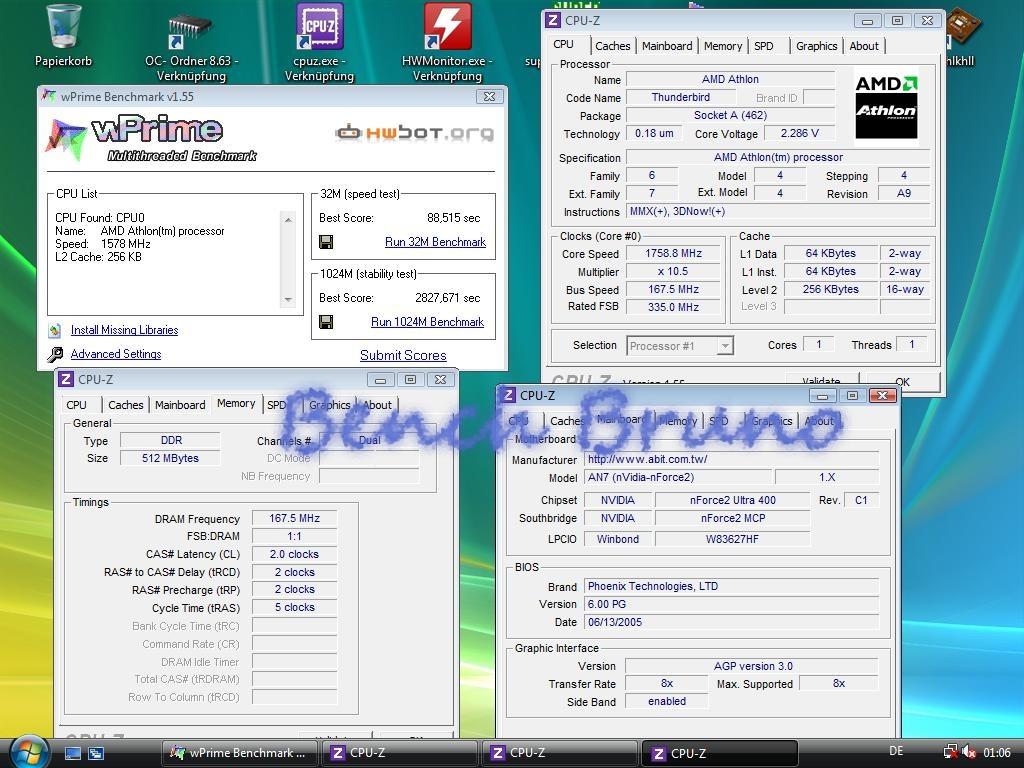This screenshot has width=1024, height=768.
Task: Click the CAS# Latency value 2.0 clocks
Action: [295, 554]
